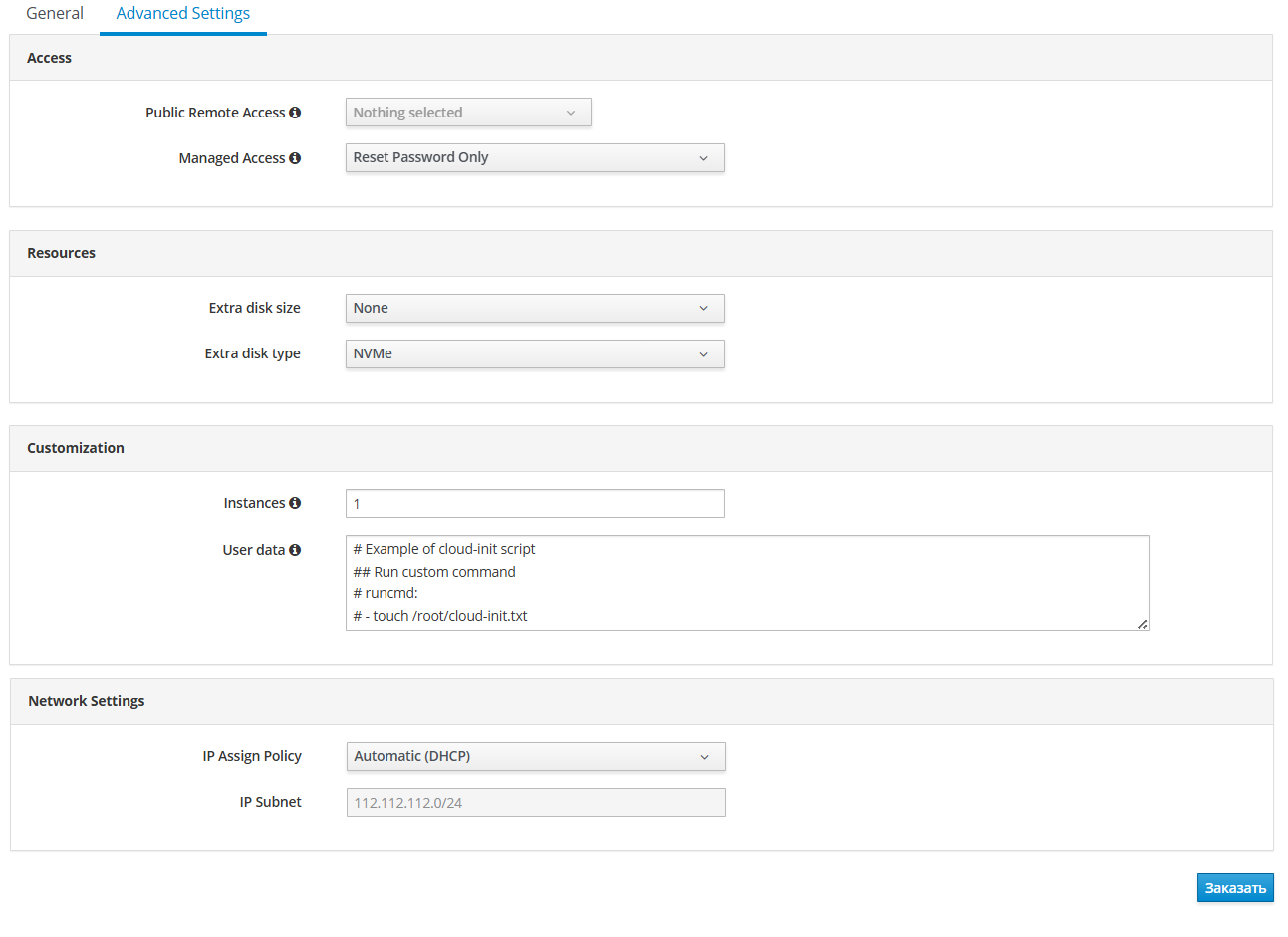The width and height of the screenshot is (1288, 937).
Task: Click the info icon next to Instances
Action: point(295,503)
